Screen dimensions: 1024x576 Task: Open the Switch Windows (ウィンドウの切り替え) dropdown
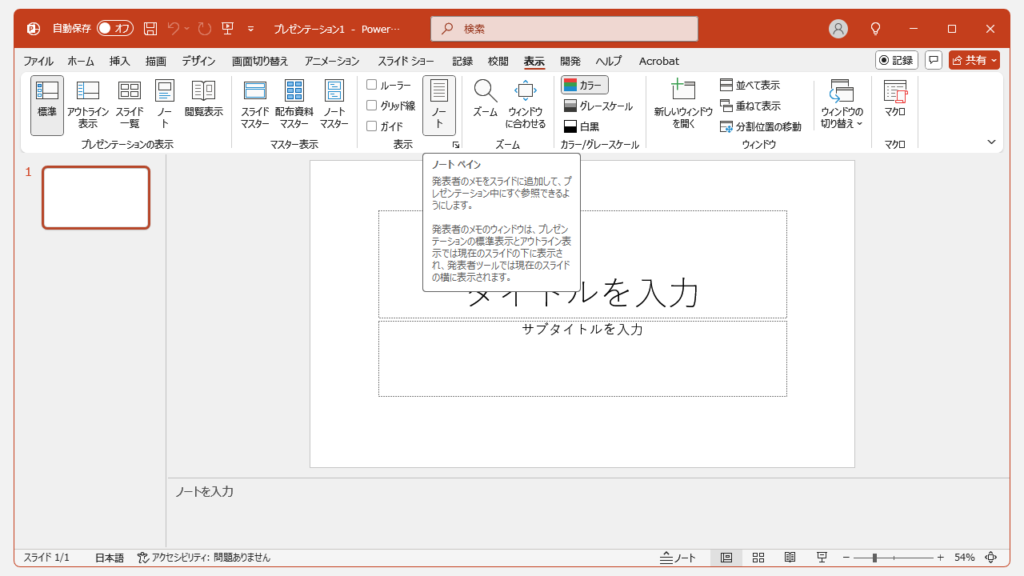[841, 105]
